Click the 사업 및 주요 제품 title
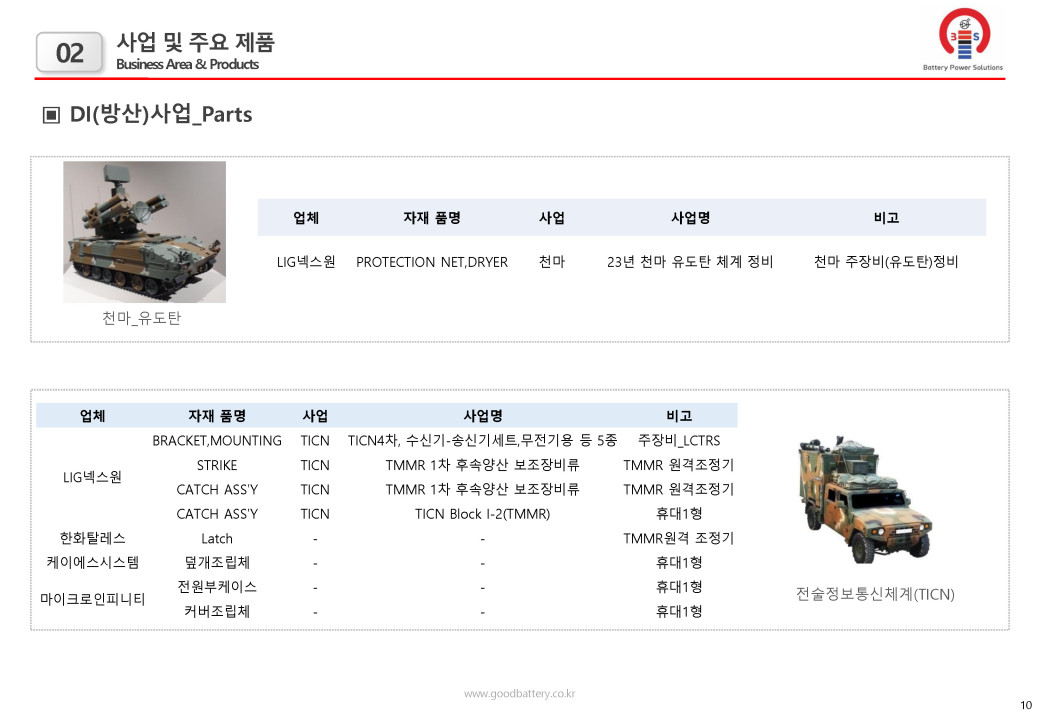Screen dimensions: 1040x720 (196, 42)
